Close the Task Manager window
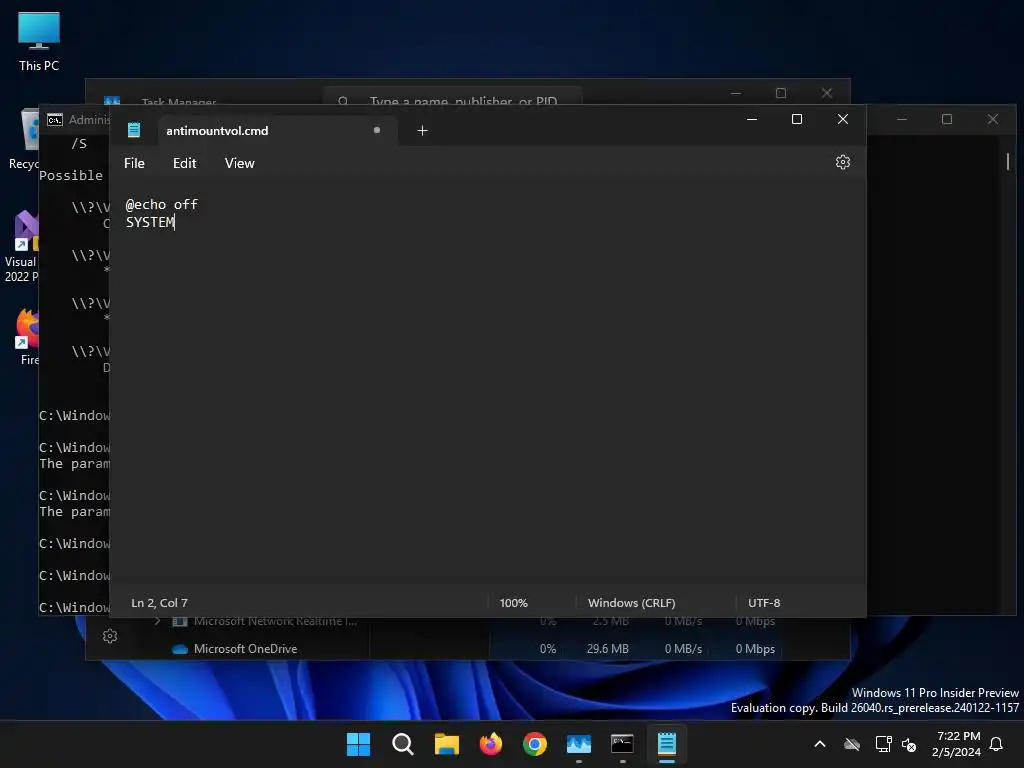Image resolution: width=1024 pixels, height=768 pixels. tap(827, 93)
